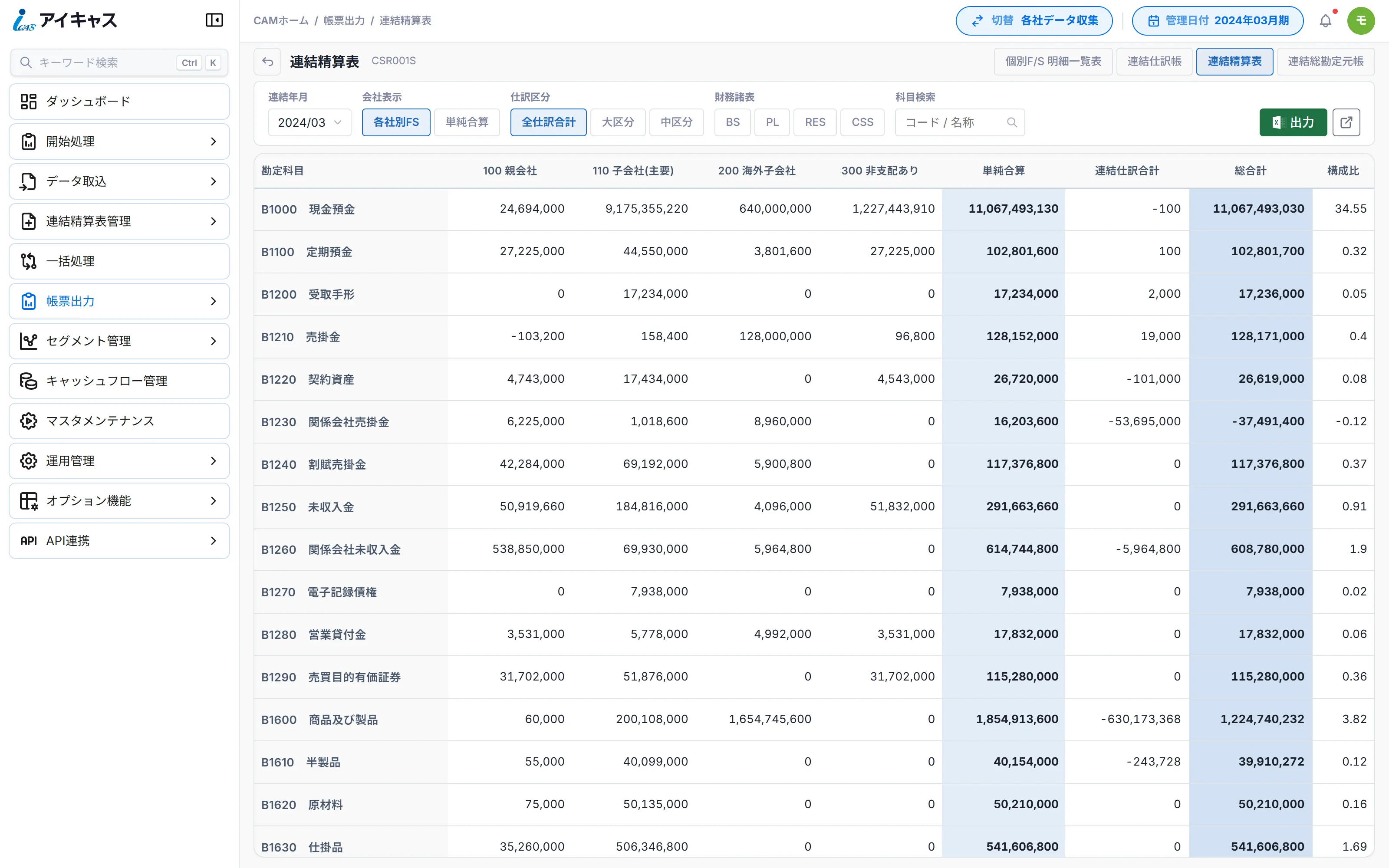
Task: Open キャッシュフロー管理 in sidebar
Action: pos(119,381)
